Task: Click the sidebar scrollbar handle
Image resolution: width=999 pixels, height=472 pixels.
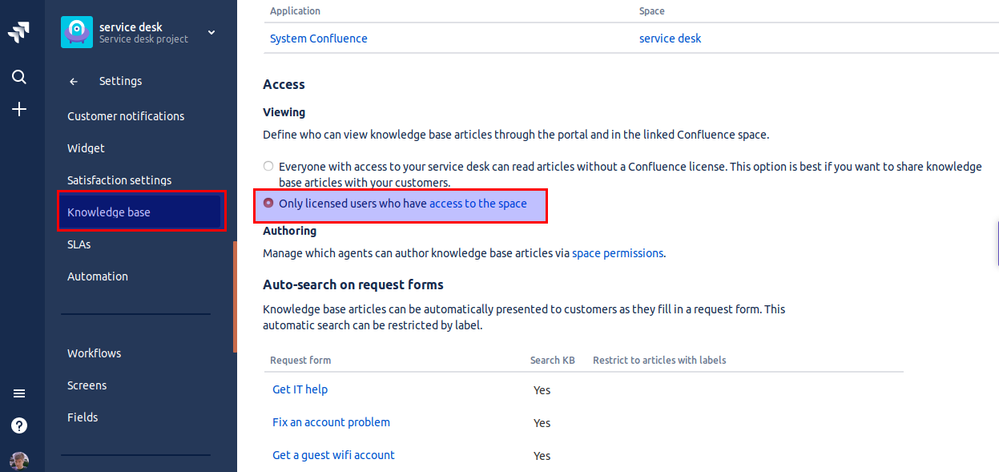Action: tap(234, 295)
